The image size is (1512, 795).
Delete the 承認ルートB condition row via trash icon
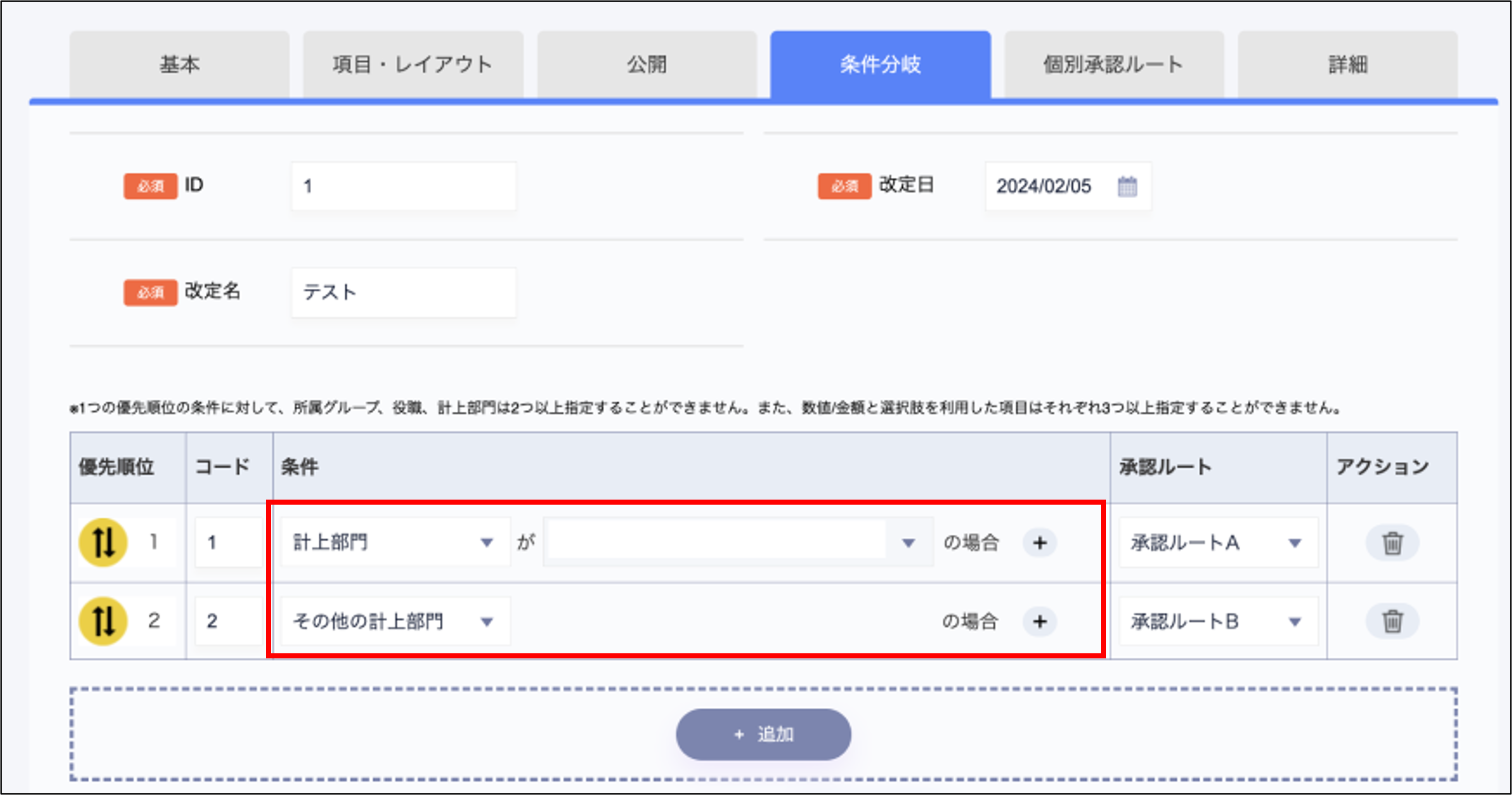(x=1392, y=621)
